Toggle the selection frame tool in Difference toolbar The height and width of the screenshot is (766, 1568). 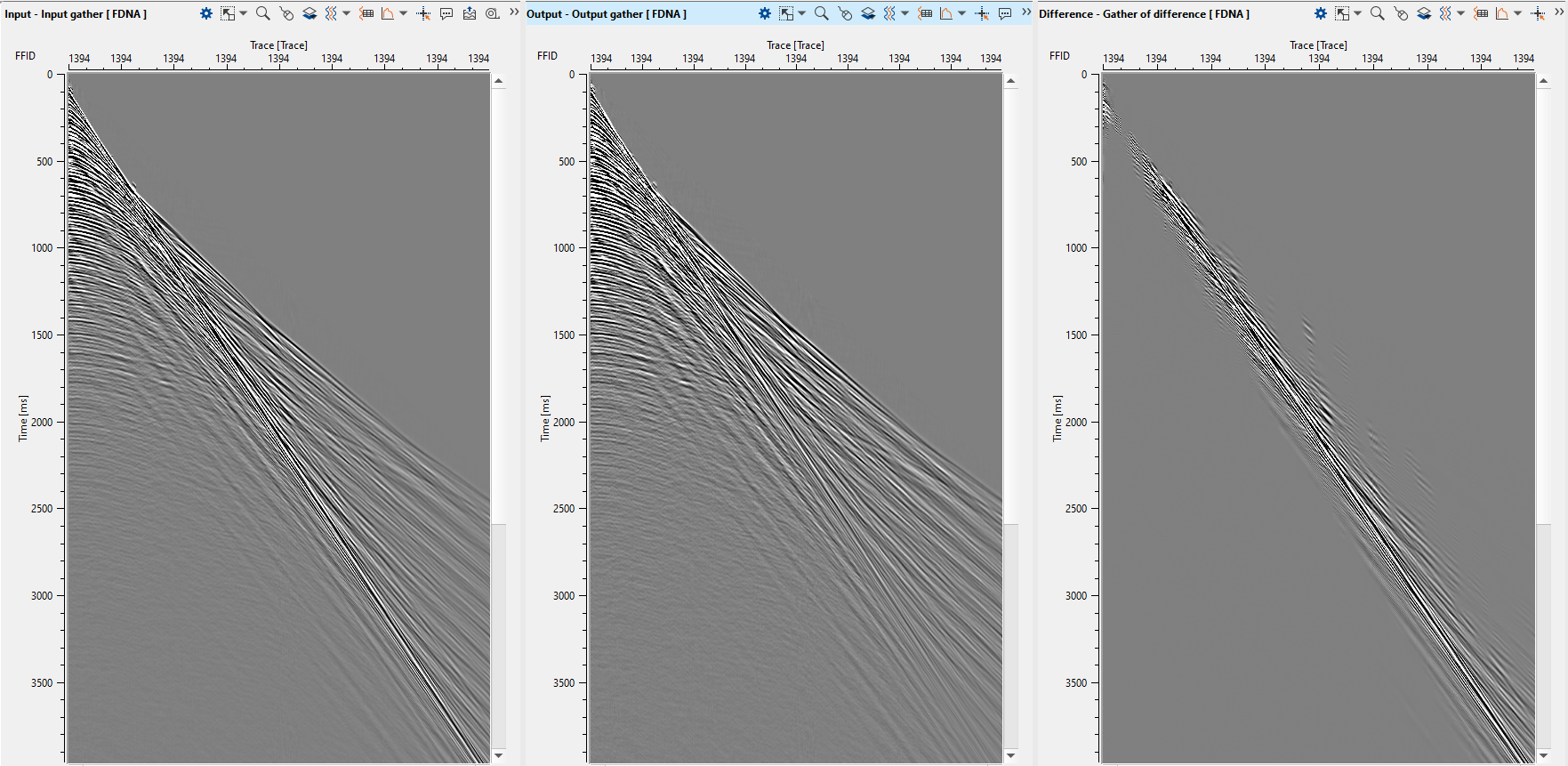[x=1342, y=13]
